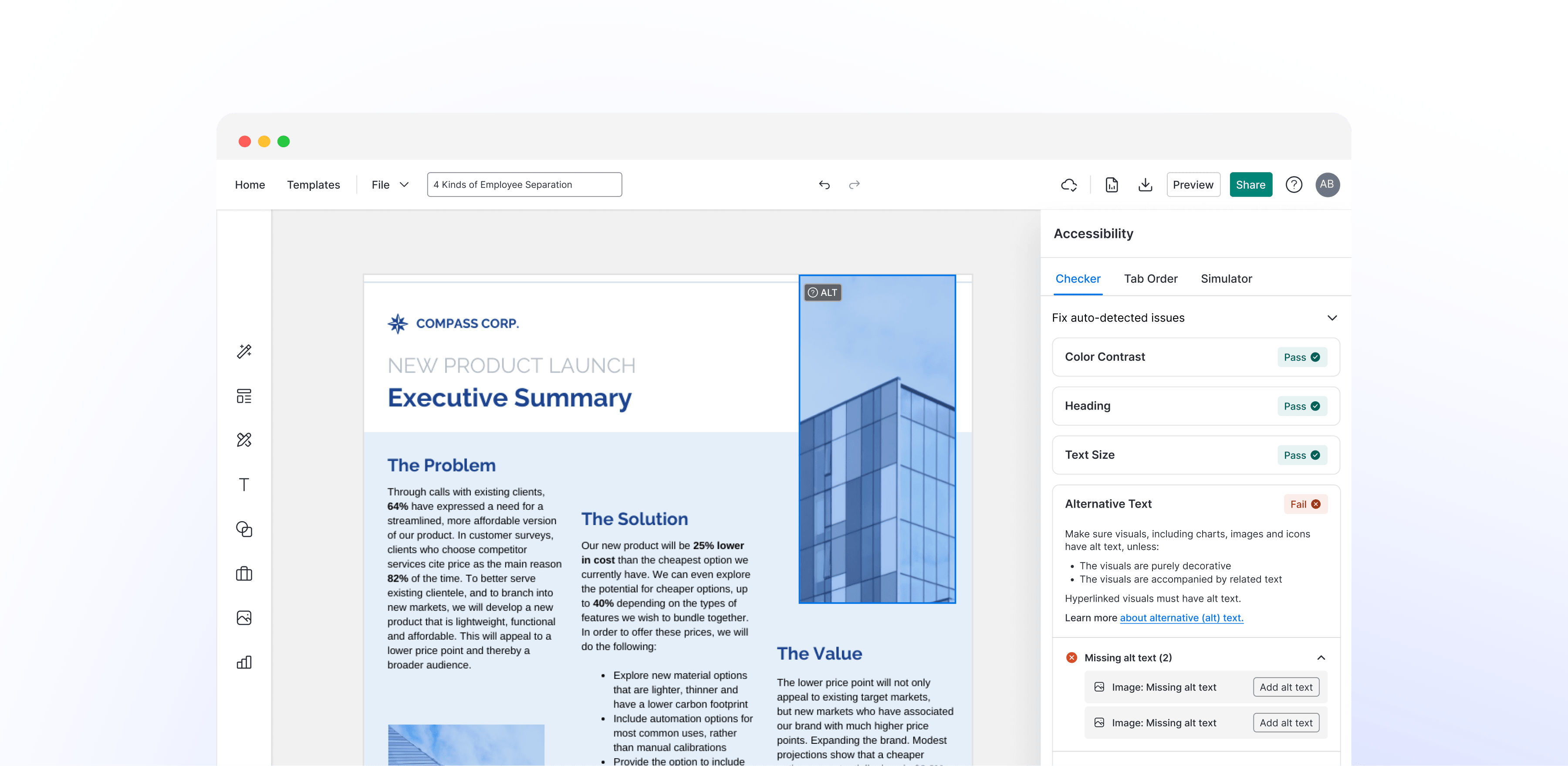Open the briefcase brand kit icon
Viewport: 1568px width, 766px height.
[x=244, y=573]
